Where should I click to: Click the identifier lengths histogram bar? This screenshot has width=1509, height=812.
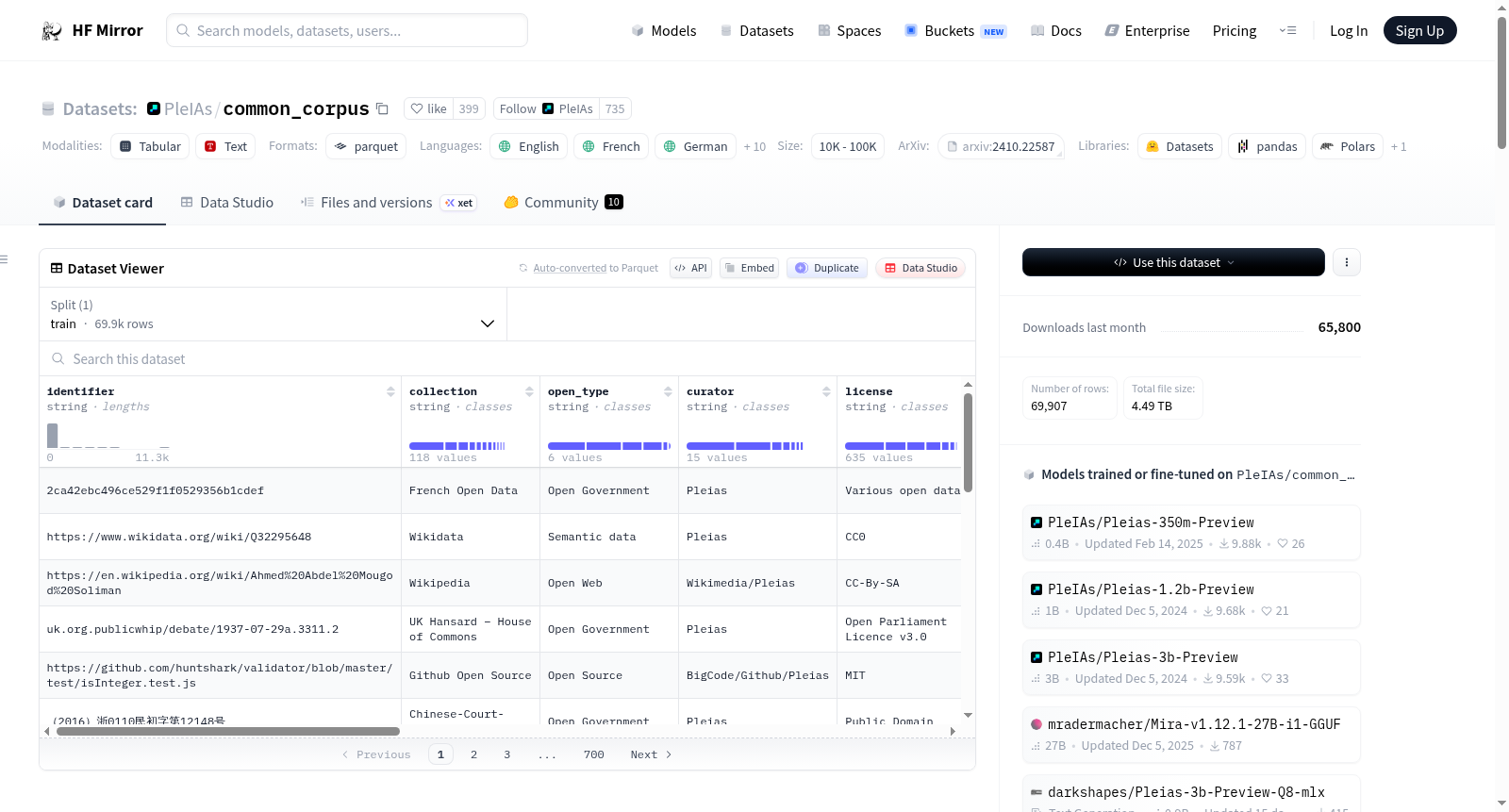(53, 436)
